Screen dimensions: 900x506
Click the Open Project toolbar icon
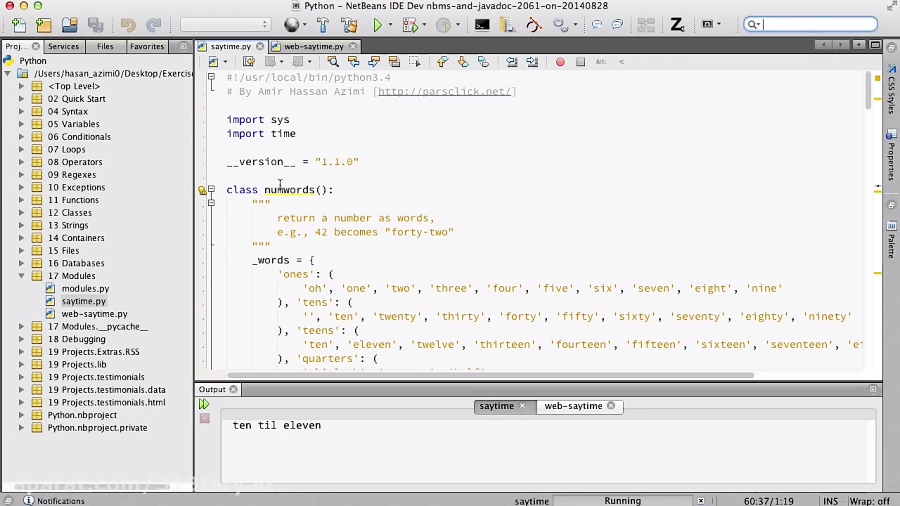coord(69,25)
